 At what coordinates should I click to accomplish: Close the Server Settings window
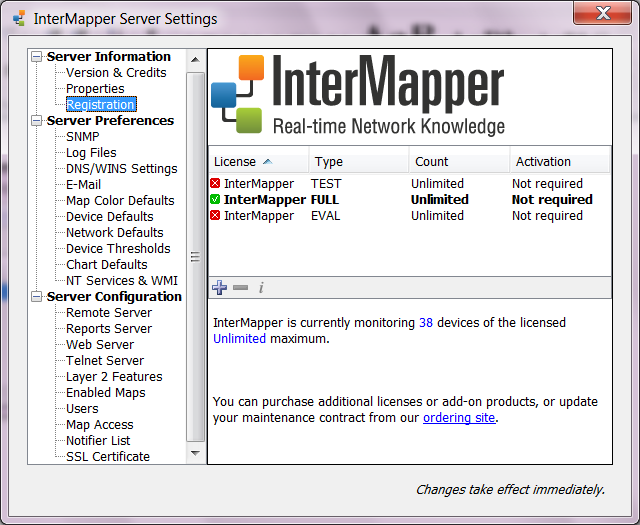coord(600,12)
